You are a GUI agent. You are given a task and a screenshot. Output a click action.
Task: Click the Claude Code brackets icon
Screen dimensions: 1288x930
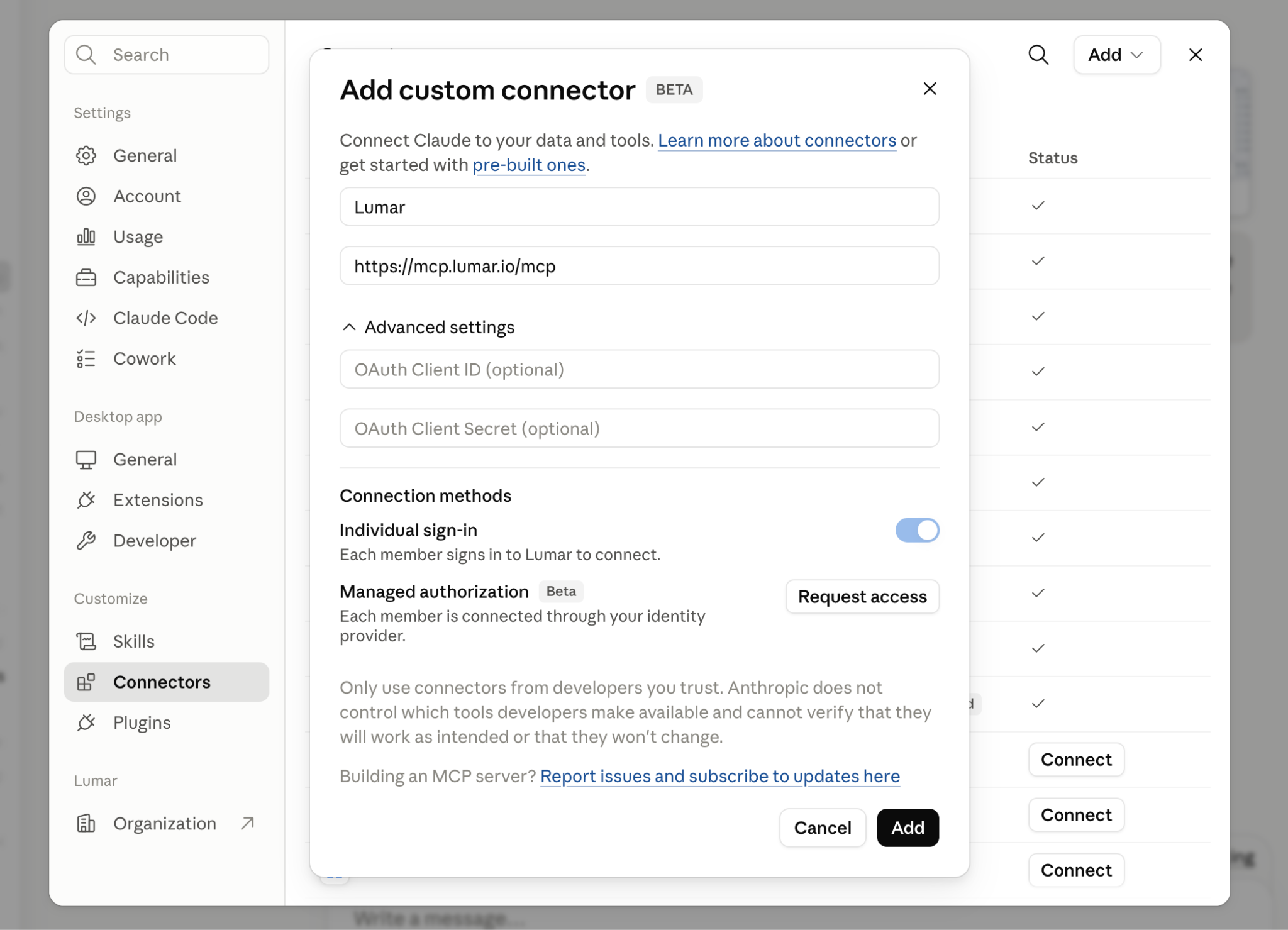pyautogui.click(x=86, y=318)
